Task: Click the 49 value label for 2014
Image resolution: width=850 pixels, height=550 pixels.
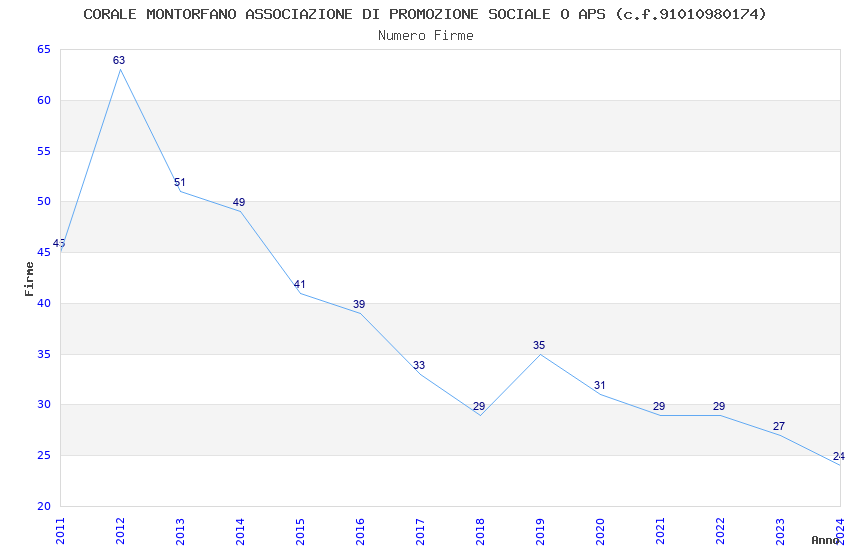Action: pyautogui.click(x=239, y=202)
